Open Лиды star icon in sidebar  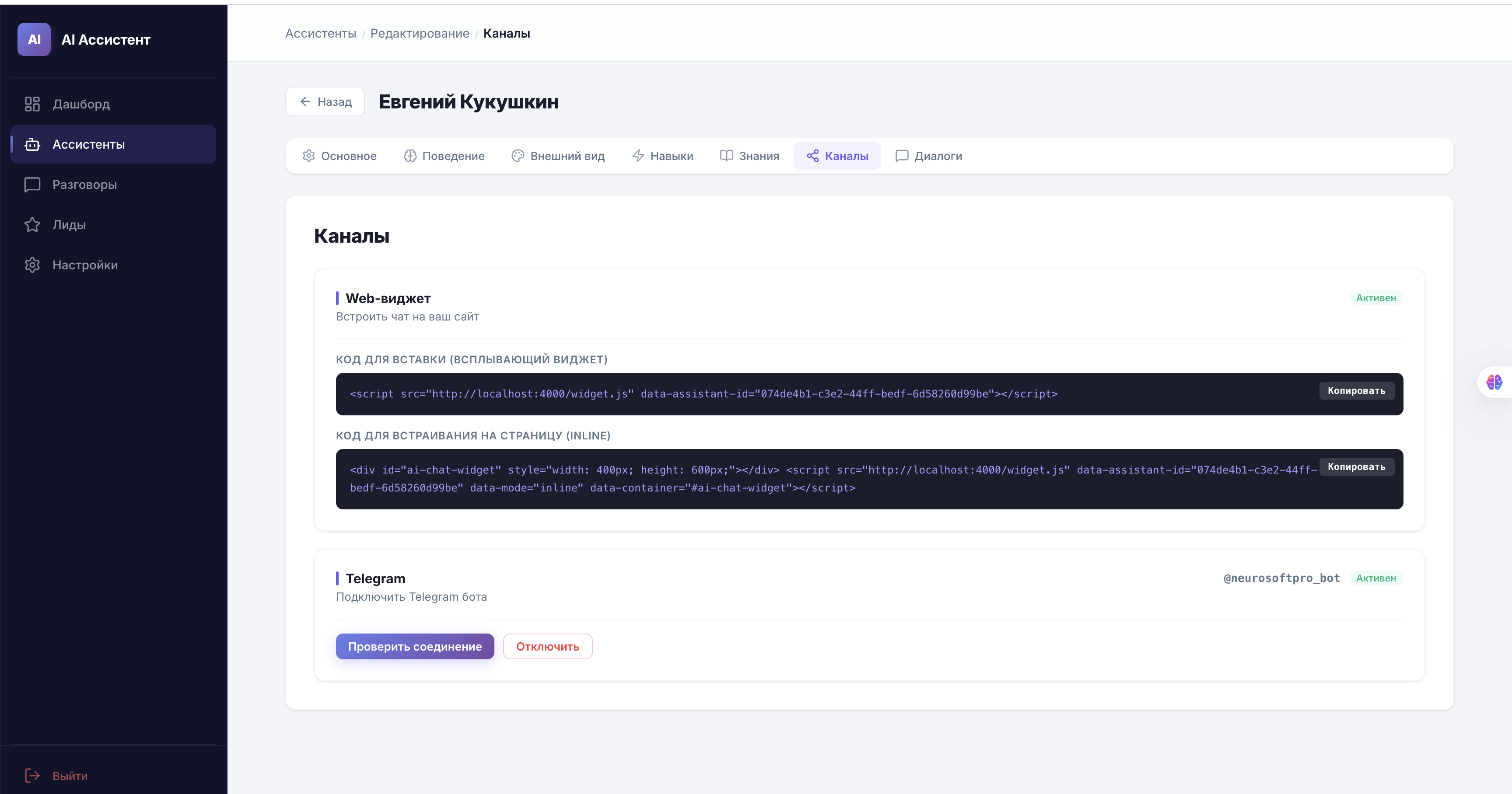[x=32, y=225]
